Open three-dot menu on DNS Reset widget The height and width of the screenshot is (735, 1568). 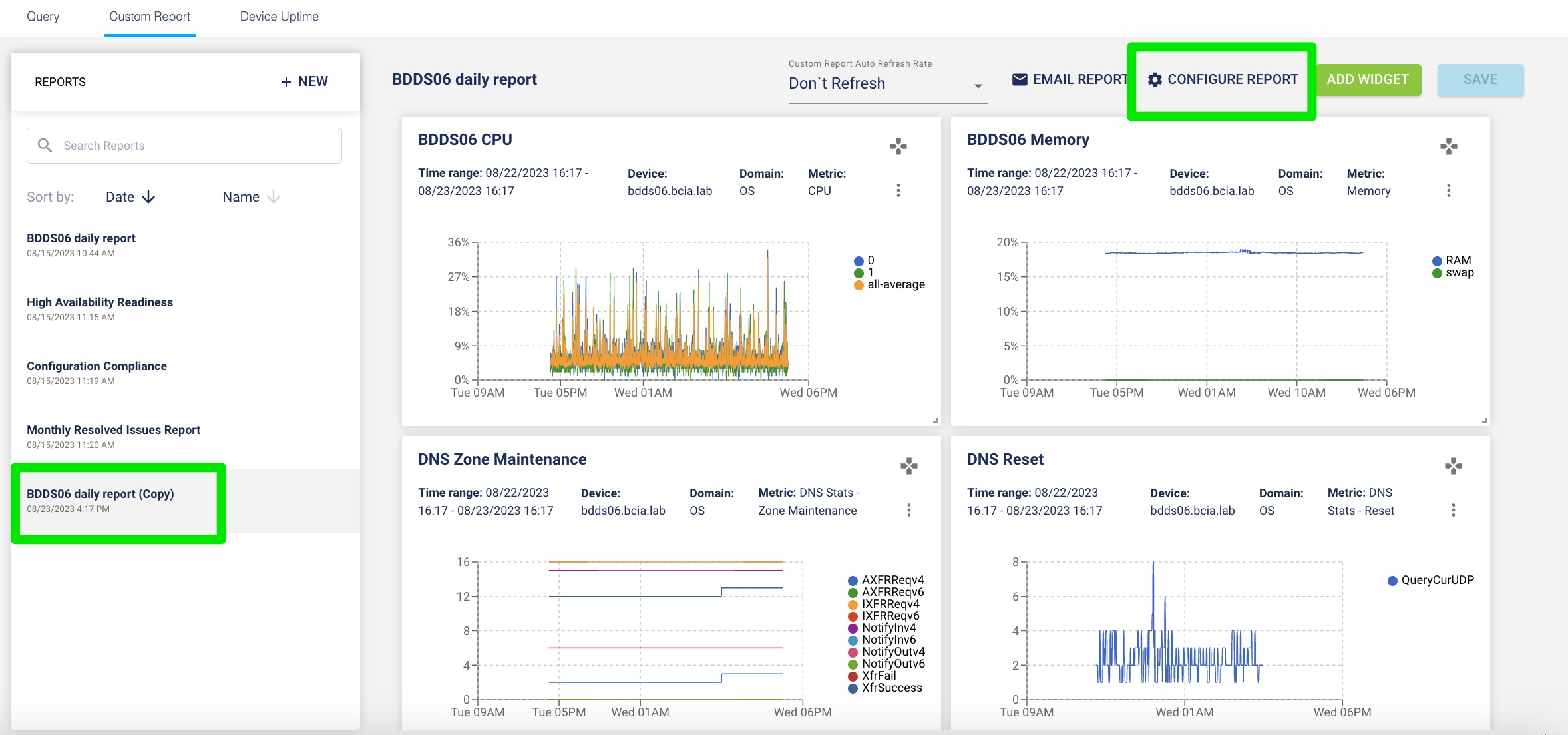click(1453, 510)
